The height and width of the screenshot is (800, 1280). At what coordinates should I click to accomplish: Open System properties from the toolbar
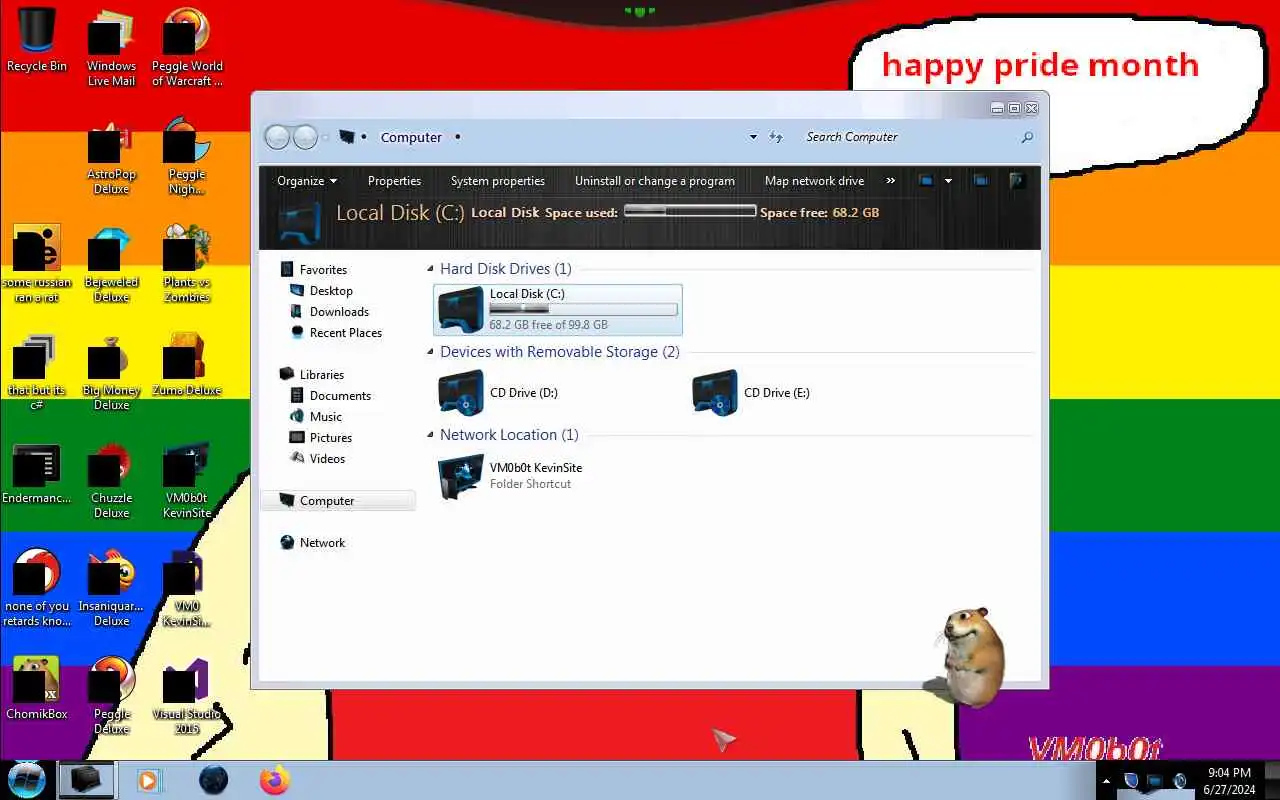click(498, 181)
